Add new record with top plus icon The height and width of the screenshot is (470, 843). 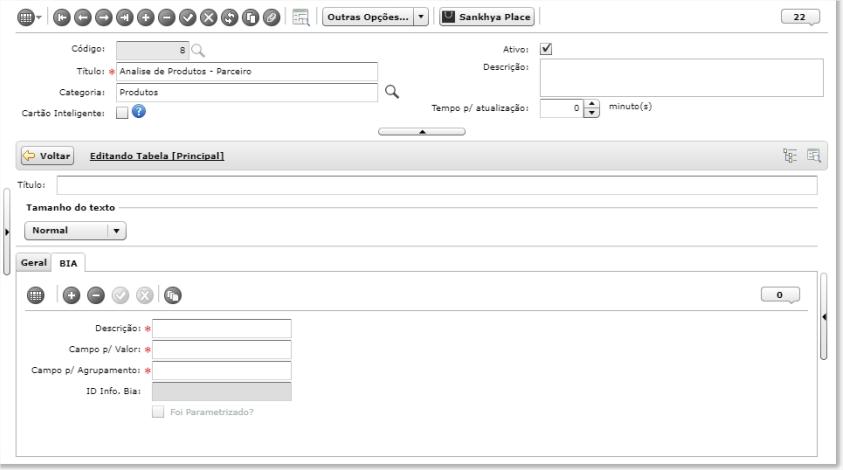click(x=146, y=17)
